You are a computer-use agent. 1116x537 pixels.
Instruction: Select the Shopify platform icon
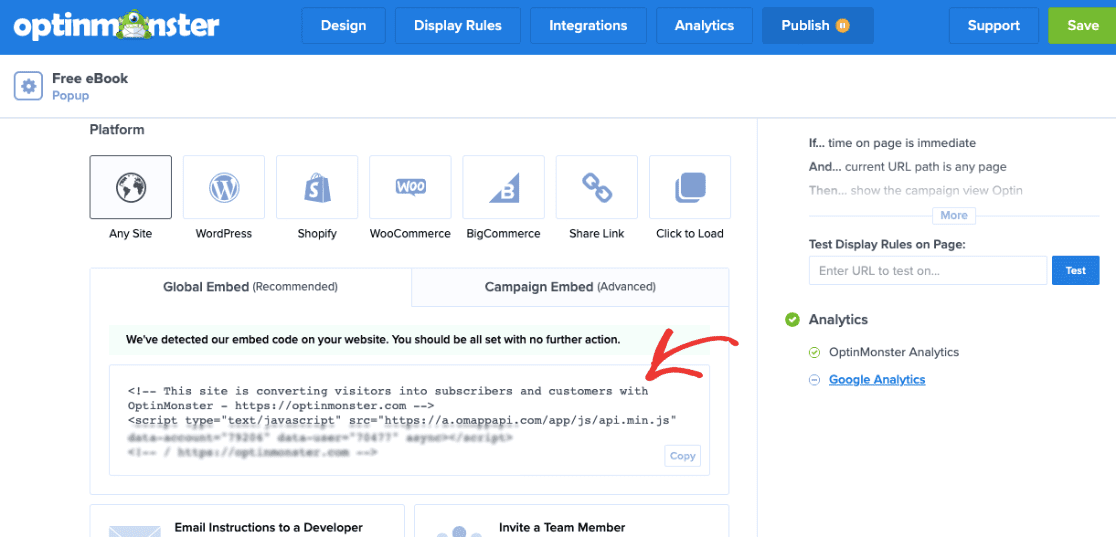click(x=317, y=187)
